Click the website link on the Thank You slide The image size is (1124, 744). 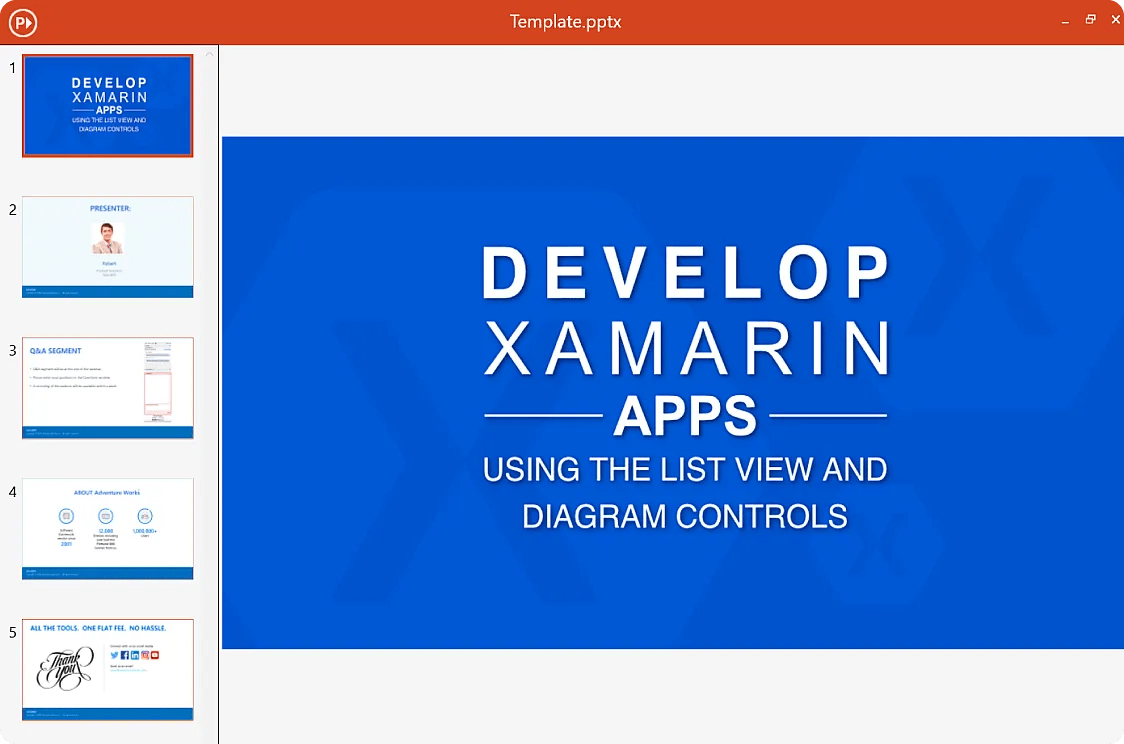click(x=130, y=670)
